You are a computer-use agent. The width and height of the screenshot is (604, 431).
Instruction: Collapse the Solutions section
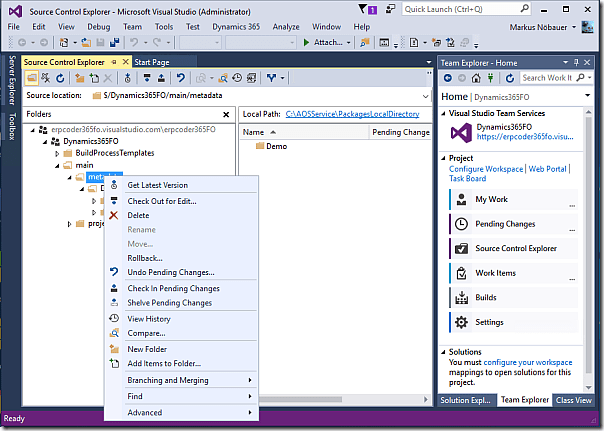tap(443, 352)
